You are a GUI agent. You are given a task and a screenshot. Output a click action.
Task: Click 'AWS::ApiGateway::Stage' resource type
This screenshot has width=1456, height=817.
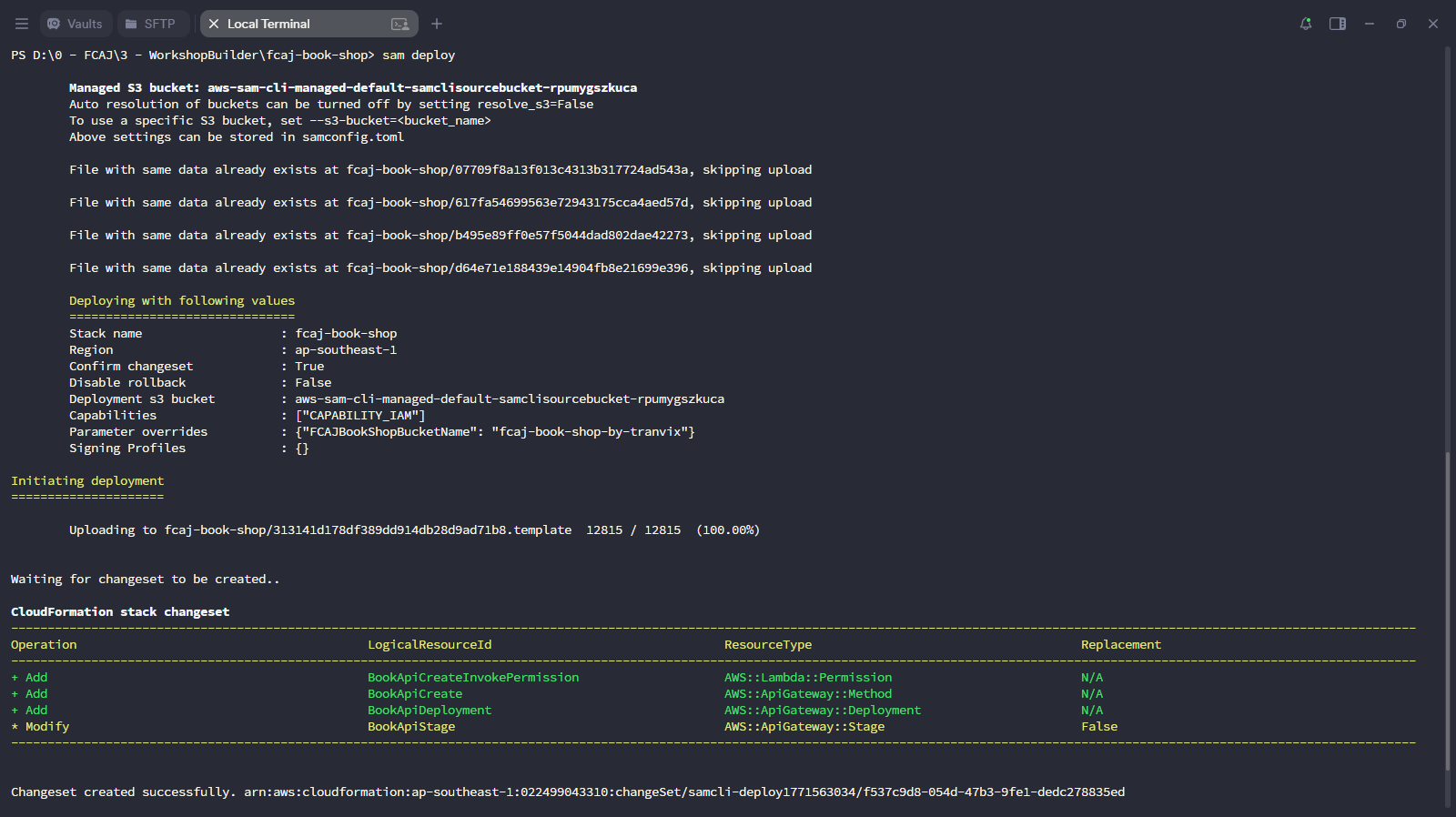(804, 727)
